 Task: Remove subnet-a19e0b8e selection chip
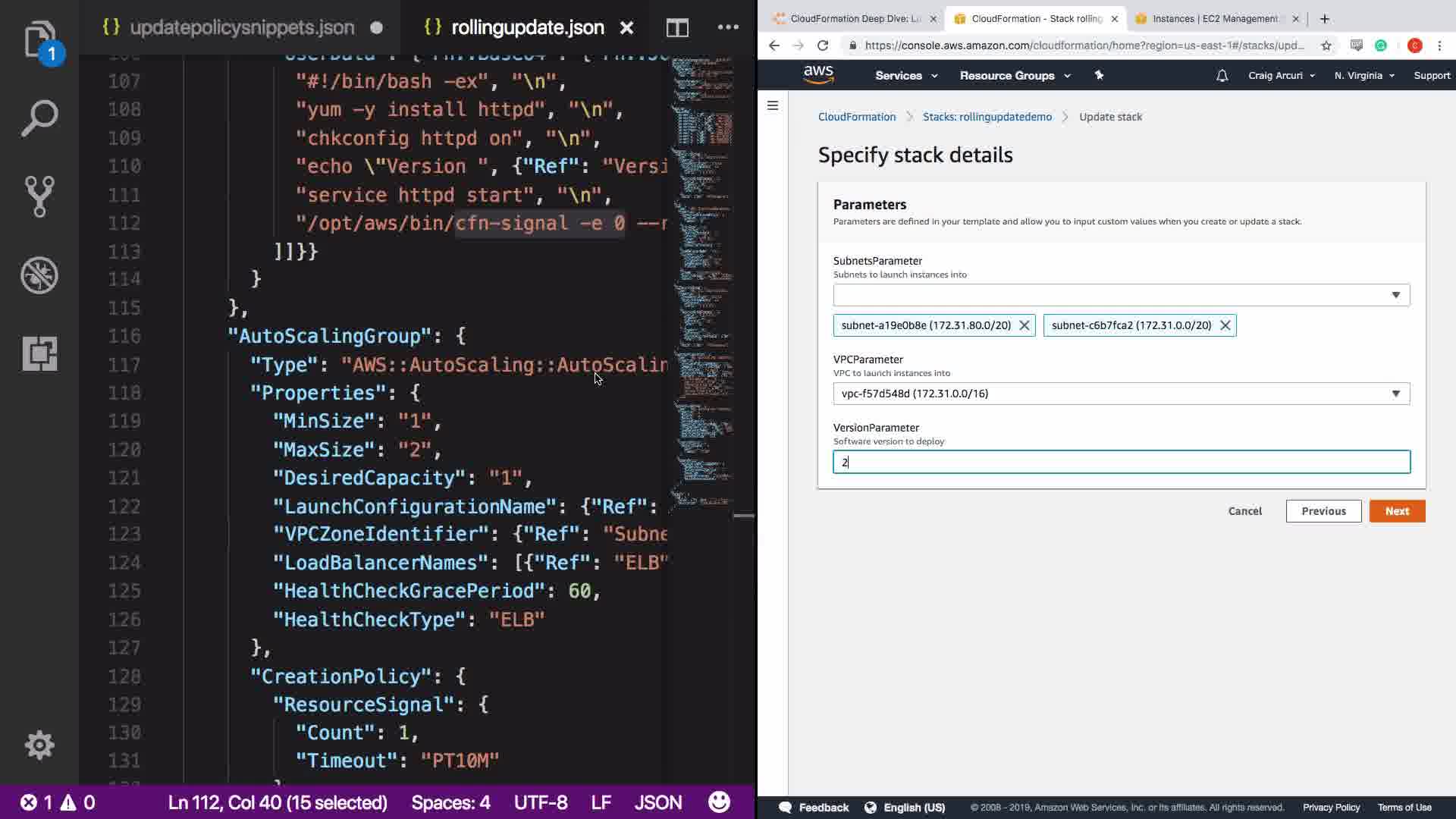coord(1024,325)
